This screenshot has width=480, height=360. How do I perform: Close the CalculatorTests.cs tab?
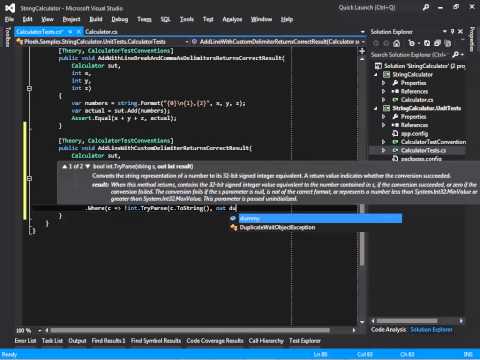(79, 32)
